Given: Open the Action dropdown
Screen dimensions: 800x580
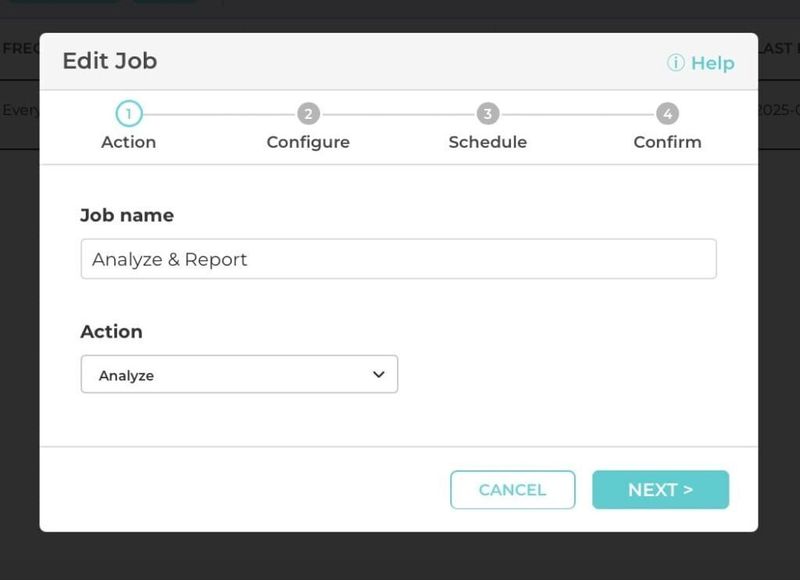Looking at the screenshot, I should click(x=239, y=374).
